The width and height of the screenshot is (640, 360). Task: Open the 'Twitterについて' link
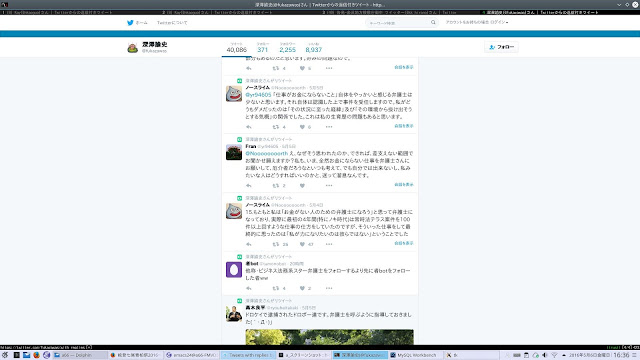(x=172, y=23)
